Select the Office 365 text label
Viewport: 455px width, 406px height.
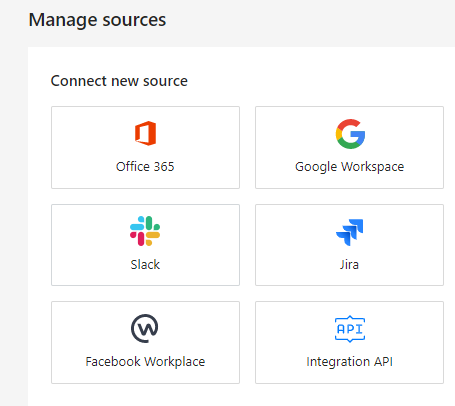[145, 166]
